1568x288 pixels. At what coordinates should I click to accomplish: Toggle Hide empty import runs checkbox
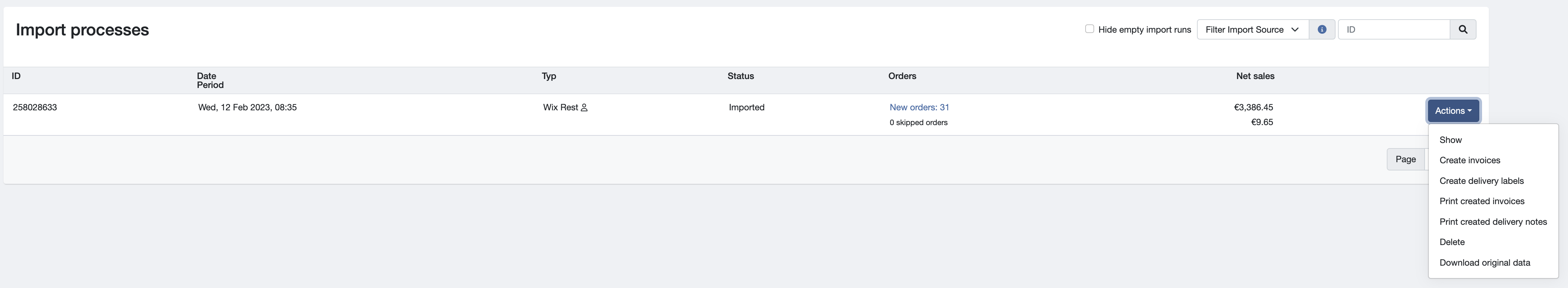[1089, 29]
